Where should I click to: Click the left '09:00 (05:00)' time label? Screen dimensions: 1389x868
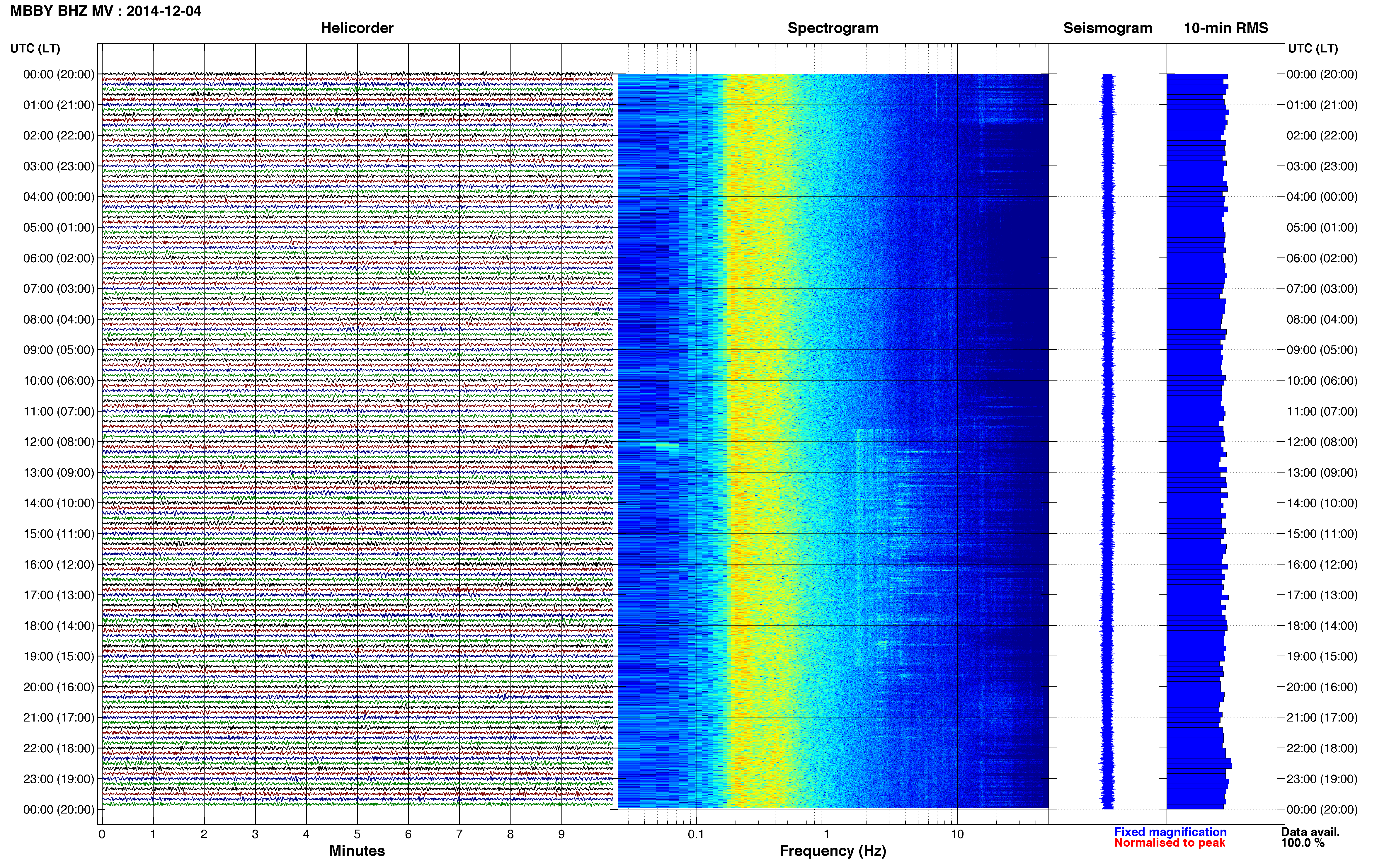point(59,349)
